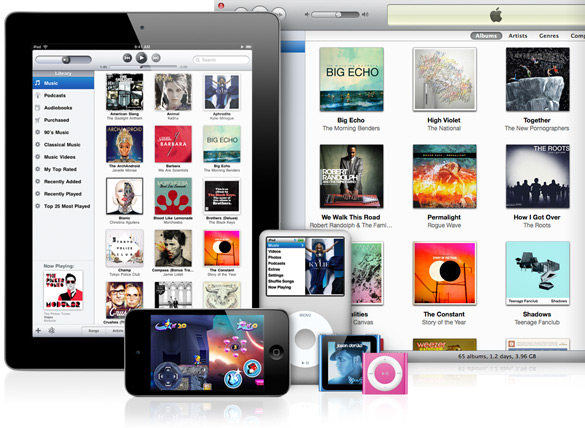
Task: Switch to the Songs tab on the iPad
Action: (x=94, y=331)
